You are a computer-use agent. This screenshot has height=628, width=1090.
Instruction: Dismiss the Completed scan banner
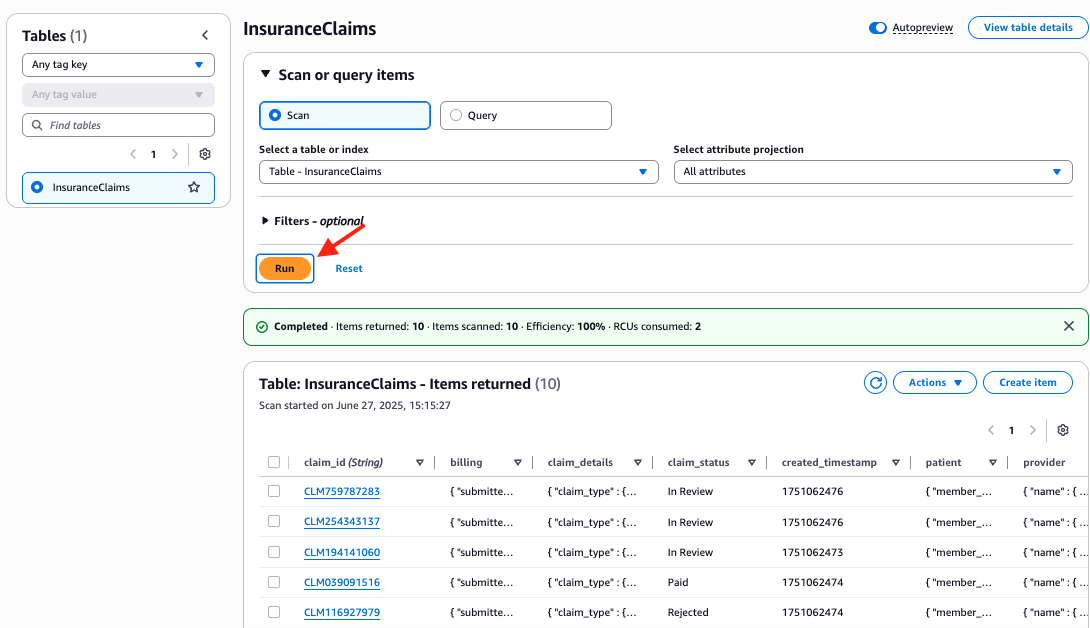tap(1069, 326)
